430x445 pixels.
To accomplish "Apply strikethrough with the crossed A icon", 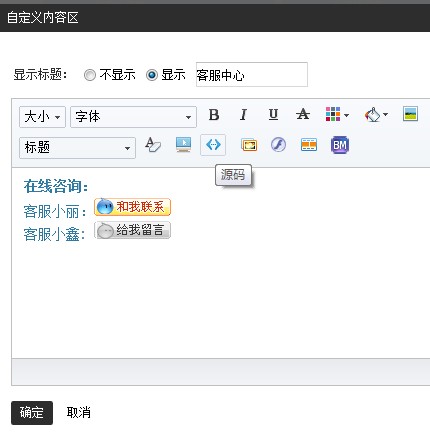I will (x=303, y=115).
